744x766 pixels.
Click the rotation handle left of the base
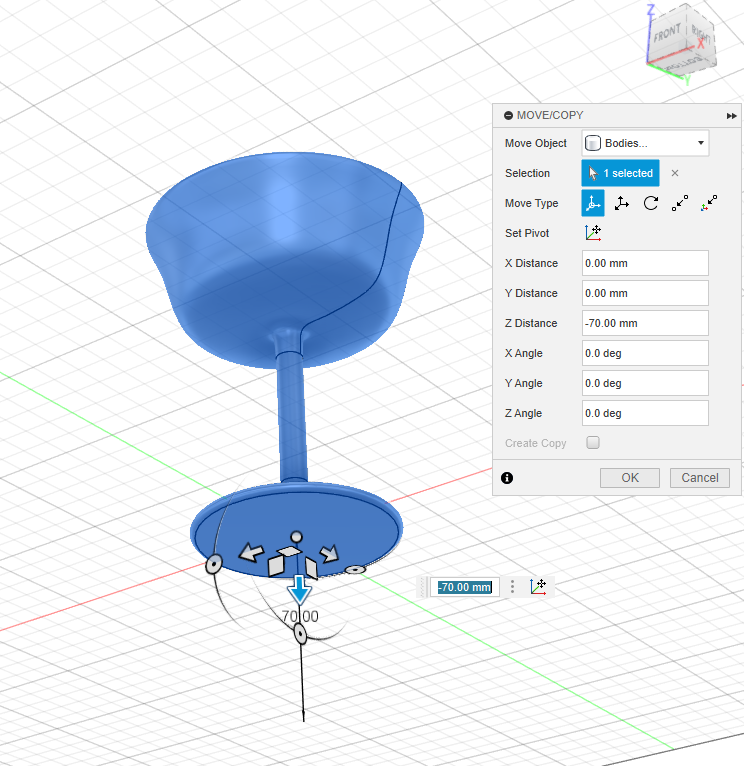click(x=213, y=565)
